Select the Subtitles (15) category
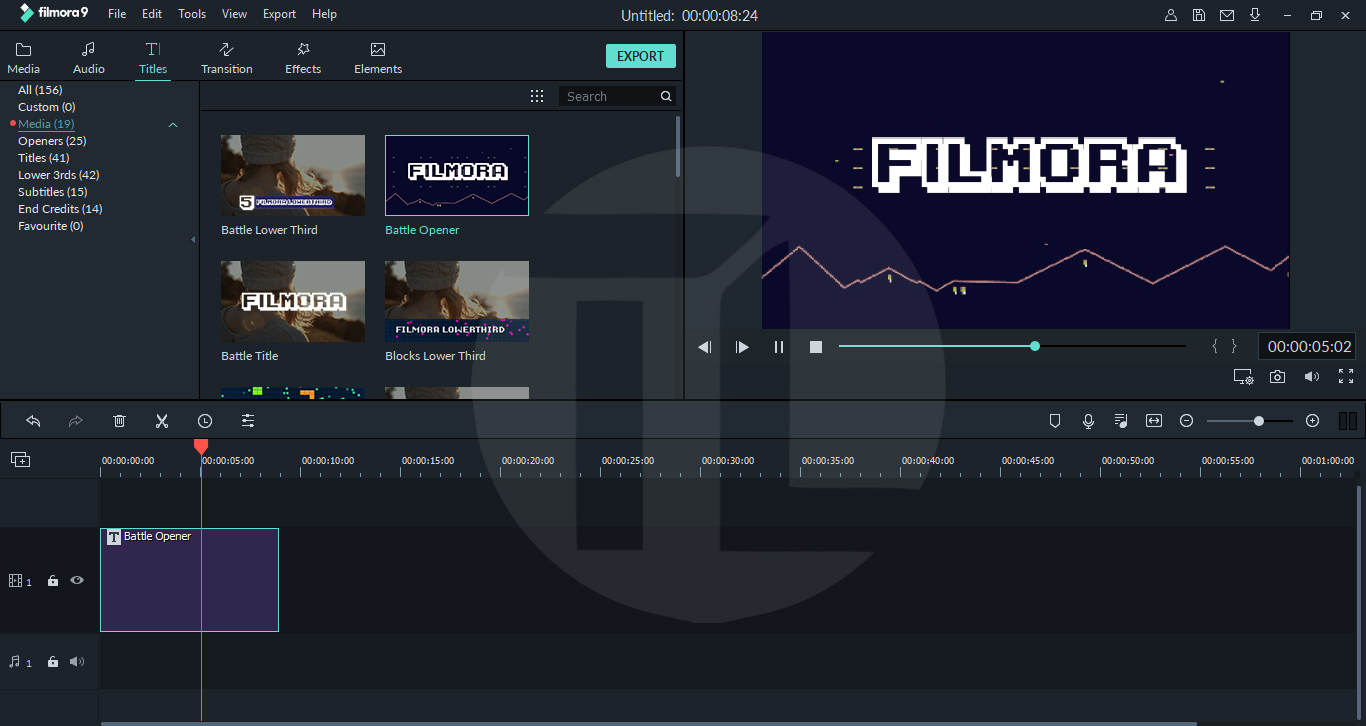1366x726 pixels. point(52,192)
